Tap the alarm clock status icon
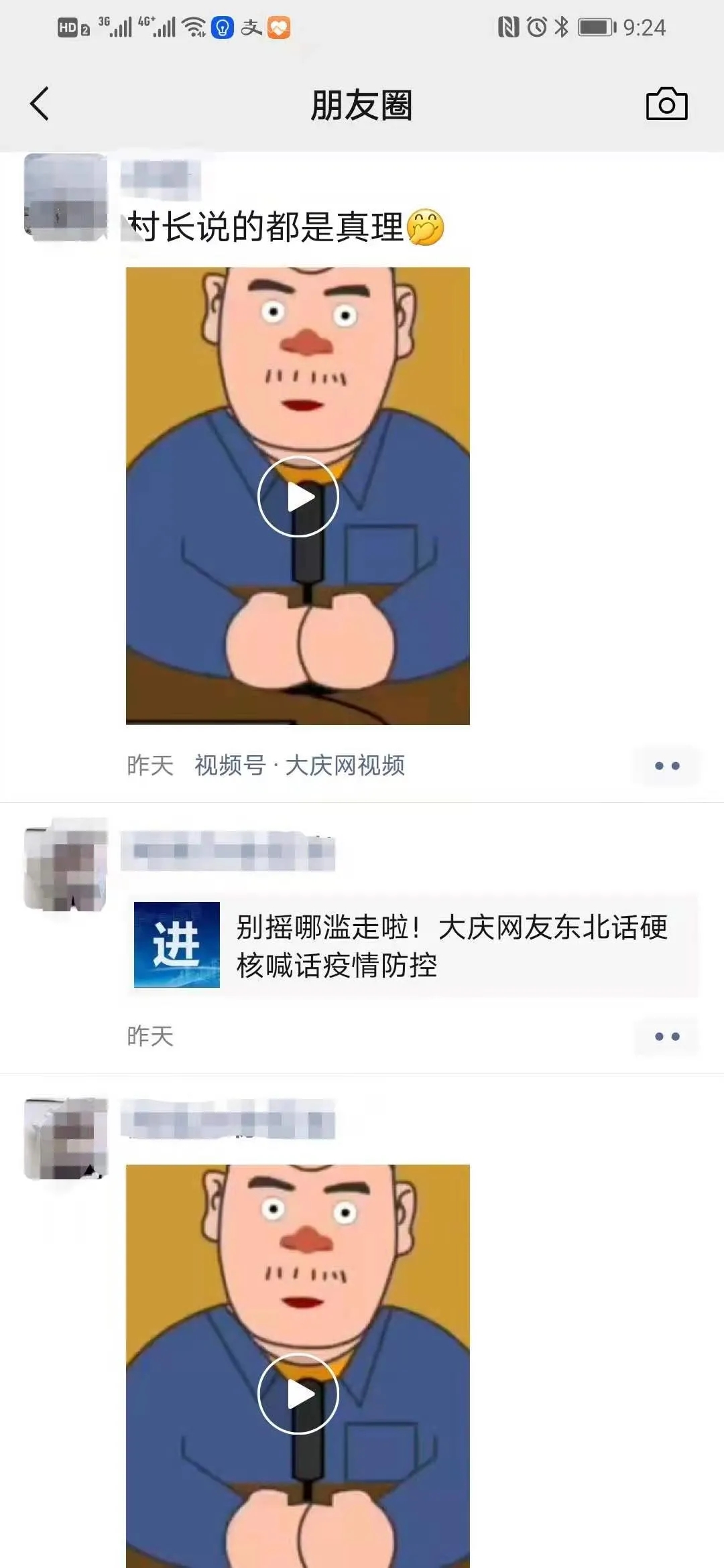724x1568 pixels. [537, 27]
